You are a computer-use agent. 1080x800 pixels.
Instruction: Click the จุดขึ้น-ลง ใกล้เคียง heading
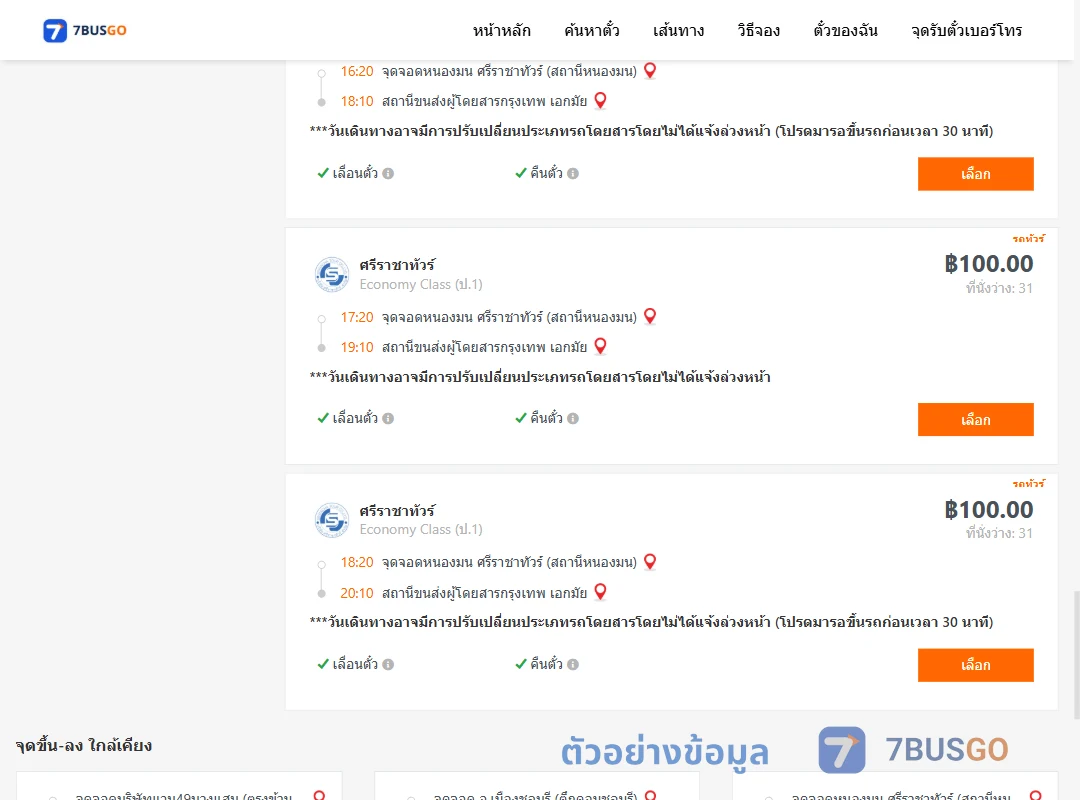pyautogui.click(x=83, y=746)
